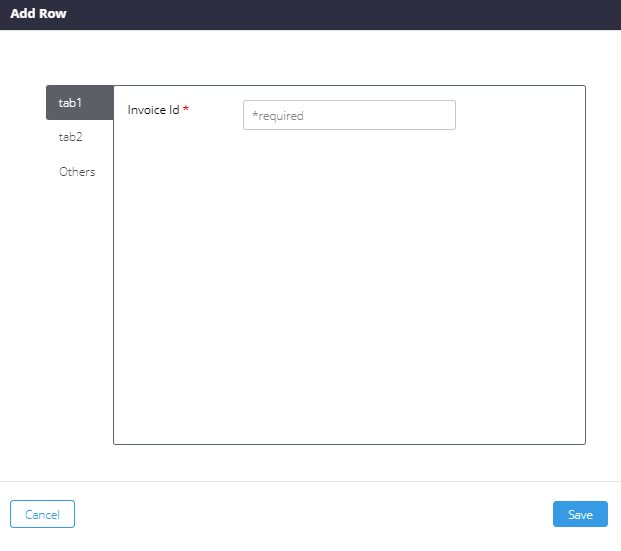Click the Cancel button
Image resolution: width=621 pixels, height=551 pixels.
pos(42,514)
